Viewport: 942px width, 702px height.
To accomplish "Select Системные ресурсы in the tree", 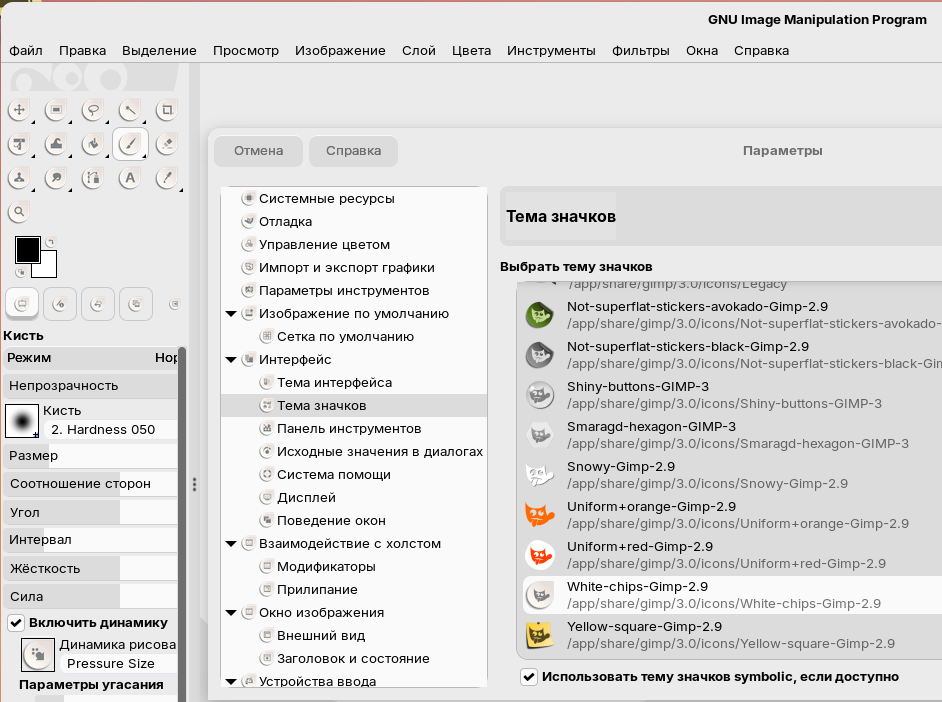I will [x=326, y=199].
